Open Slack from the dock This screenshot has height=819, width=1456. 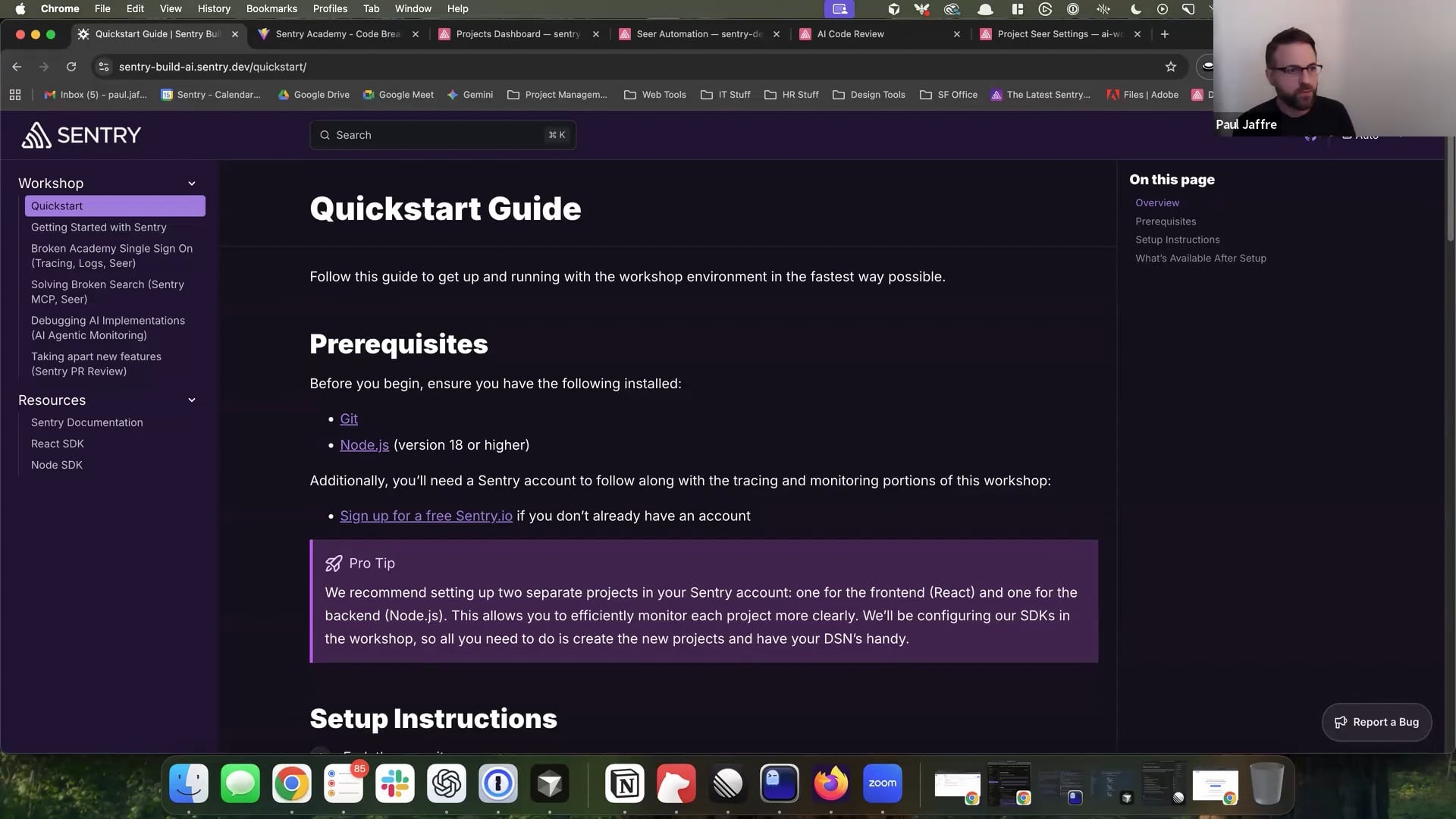[394, 783]
